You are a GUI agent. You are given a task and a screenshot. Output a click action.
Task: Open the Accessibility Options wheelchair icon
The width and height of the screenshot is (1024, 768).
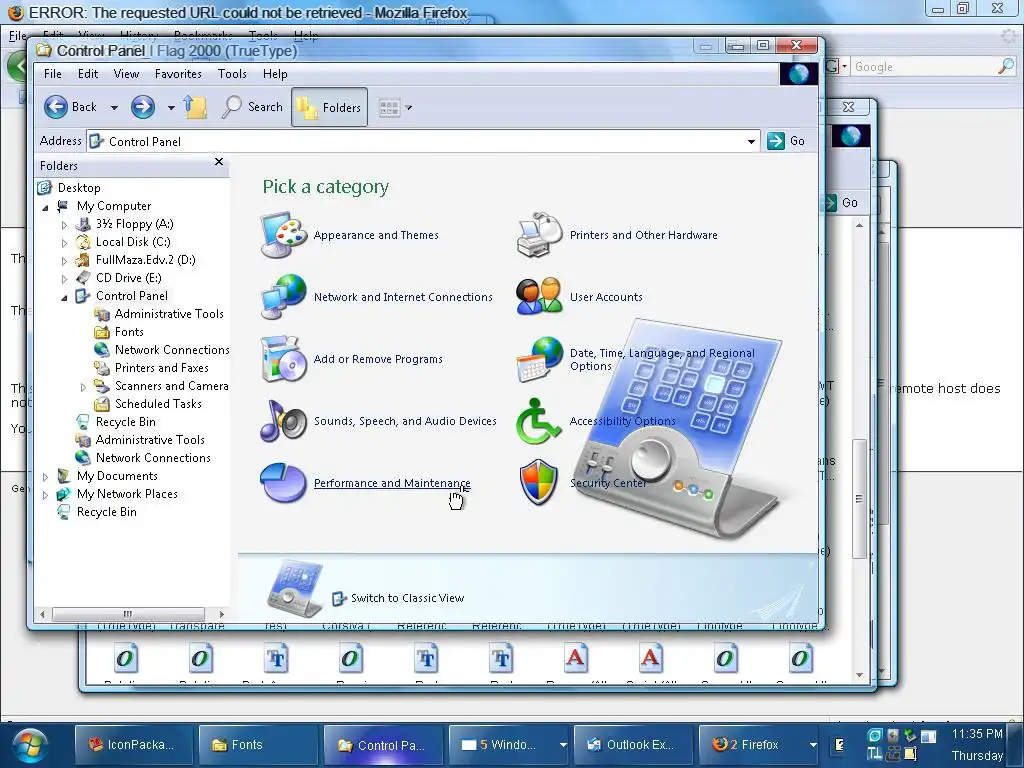tap(539, 421)
